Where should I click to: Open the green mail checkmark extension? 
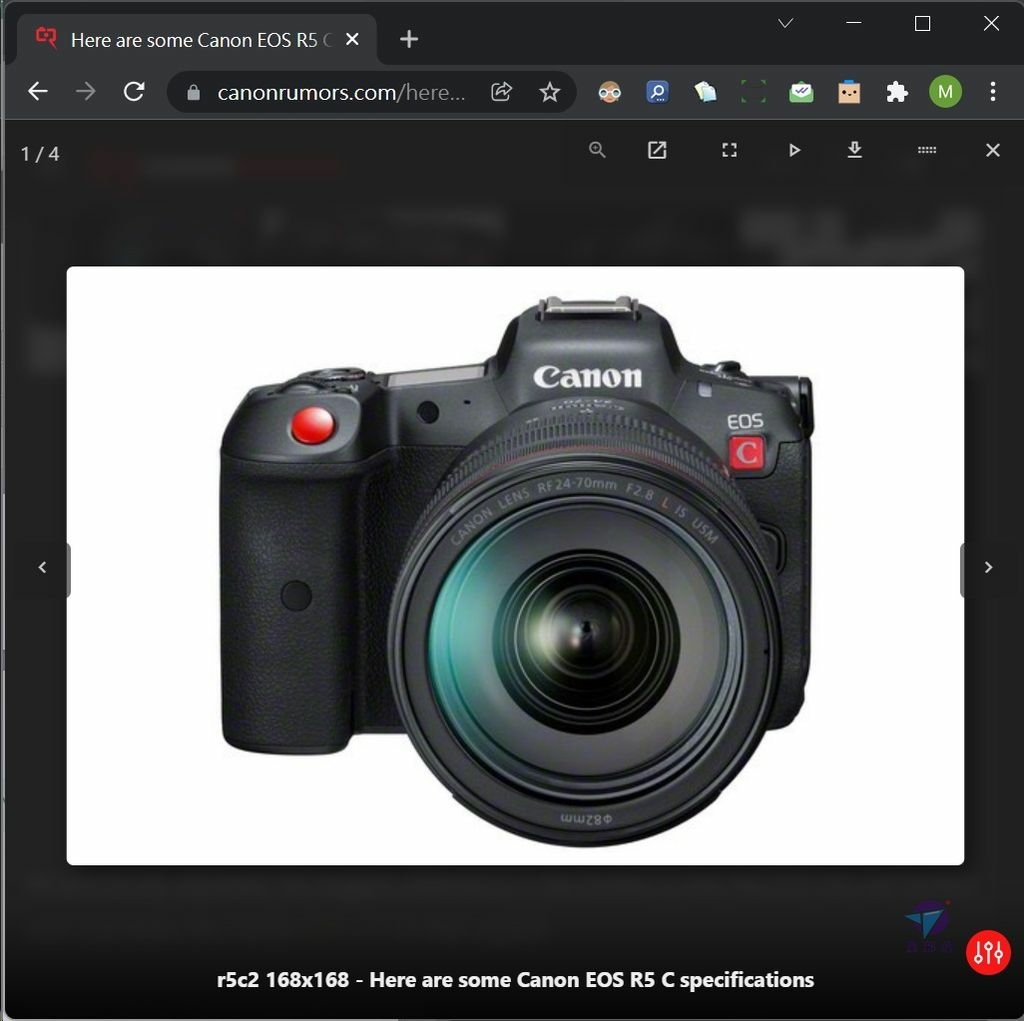pyautogui.click(x=801, y=92)
